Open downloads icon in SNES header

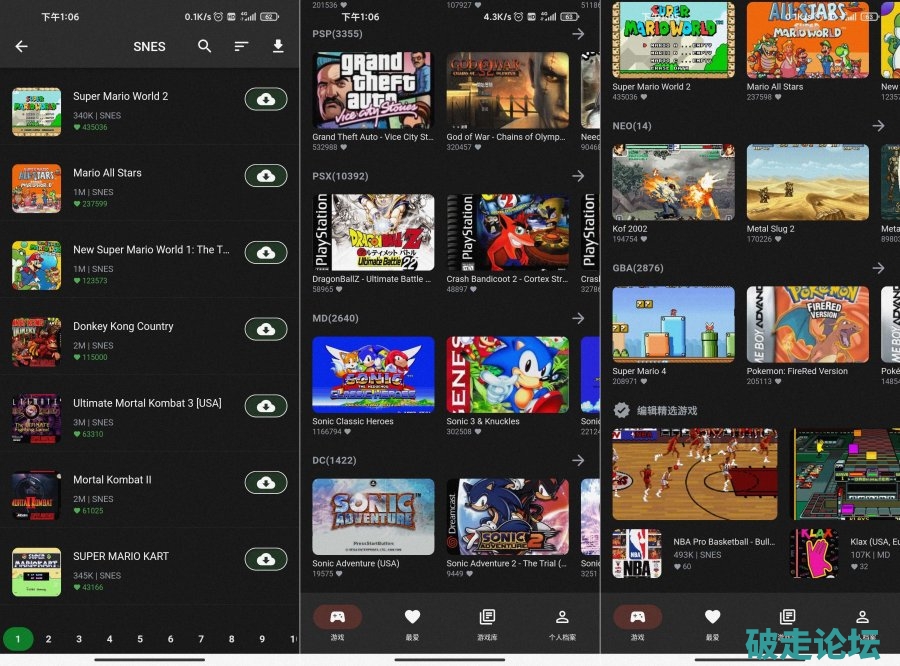coord(278,46)
